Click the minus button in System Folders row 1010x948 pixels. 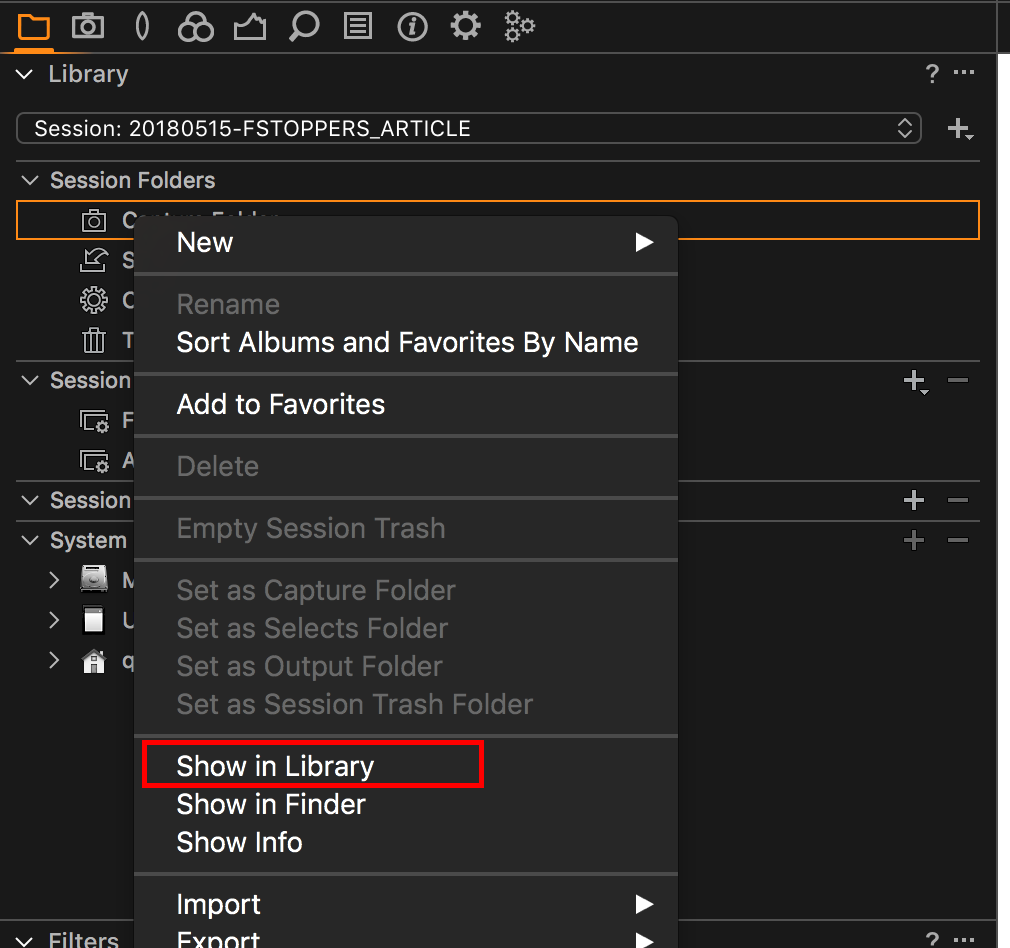coord(958,540)
